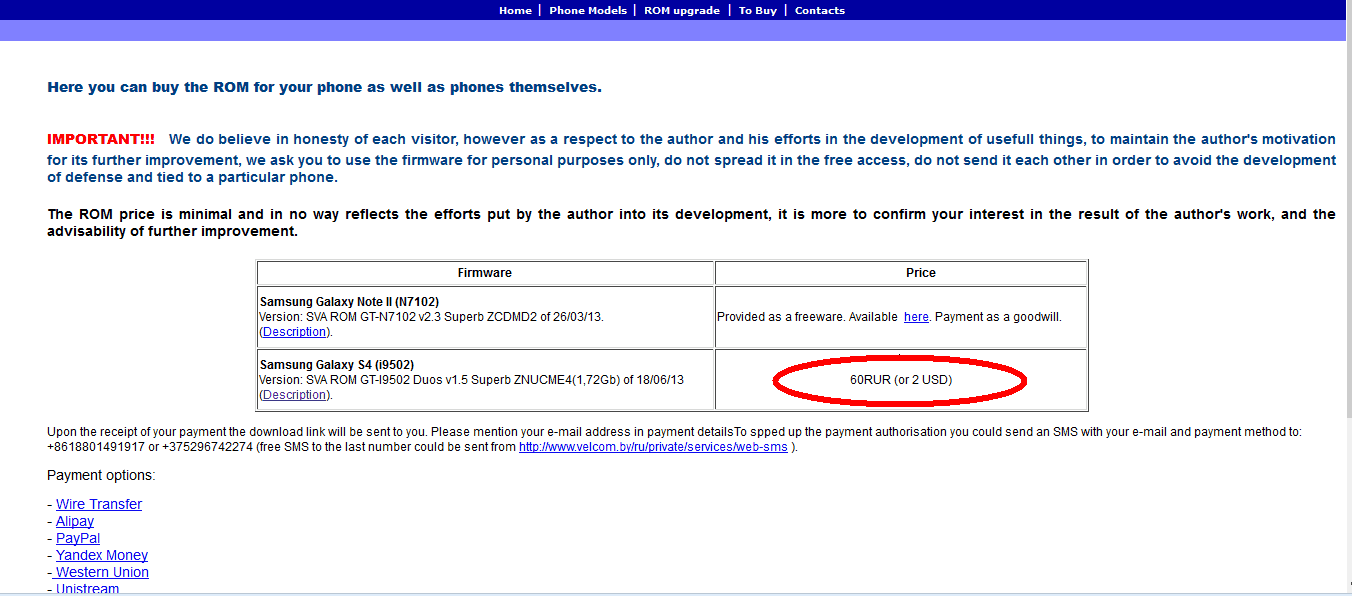Click the 'Payment options:' label
Screen dimensions: 1352x596
tap(101, 475)
